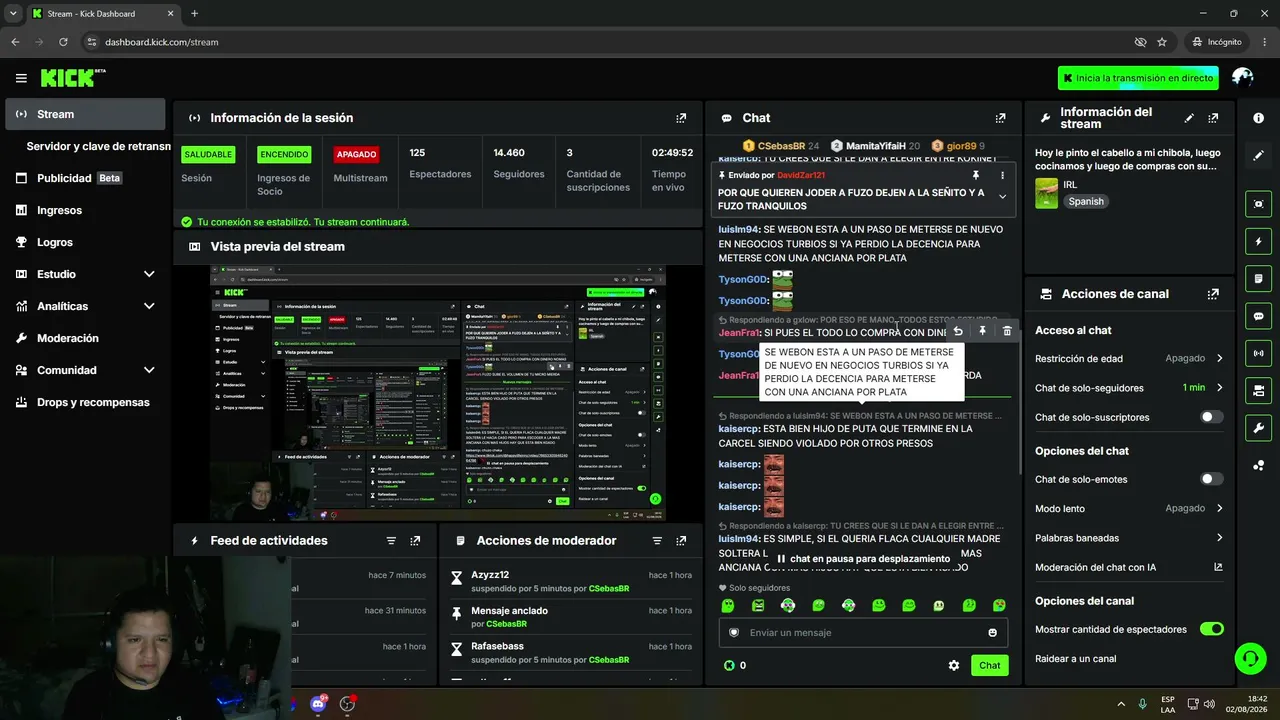The width and height of the screenshot is (1280, 720).
Task: Open the browser tab search dropdown
Action: coord(13,14)
